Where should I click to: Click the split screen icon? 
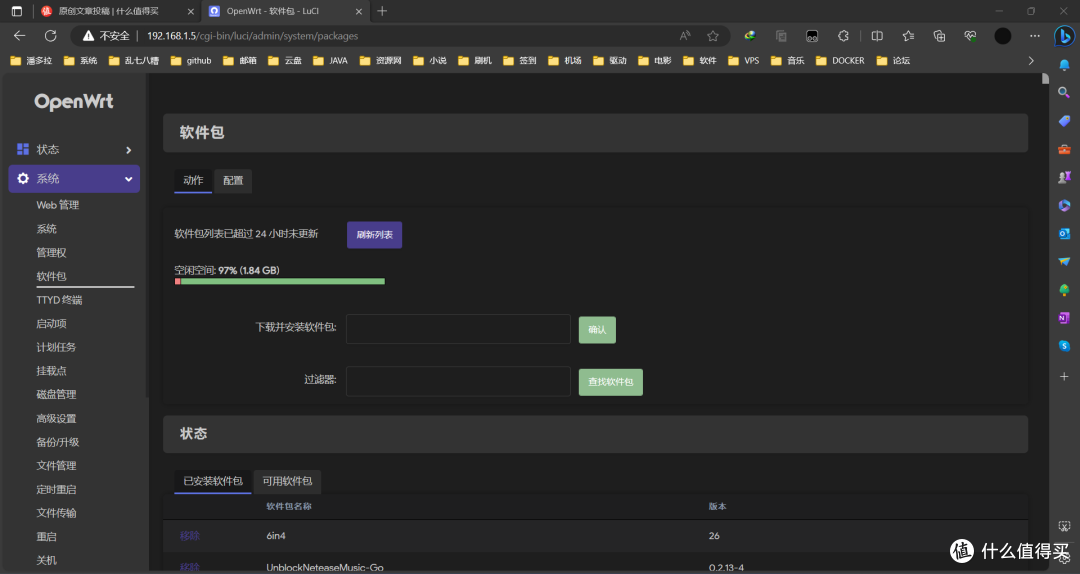(x=877, y=36)
